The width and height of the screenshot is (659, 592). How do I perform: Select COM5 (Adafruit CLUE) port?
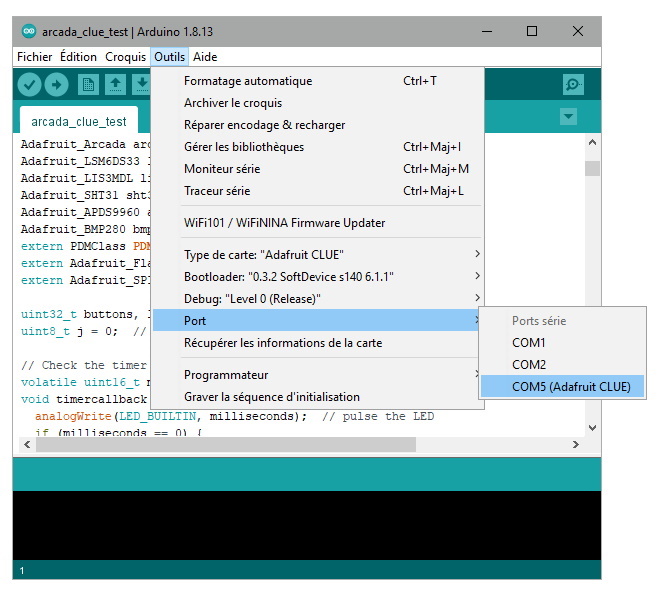562,387
